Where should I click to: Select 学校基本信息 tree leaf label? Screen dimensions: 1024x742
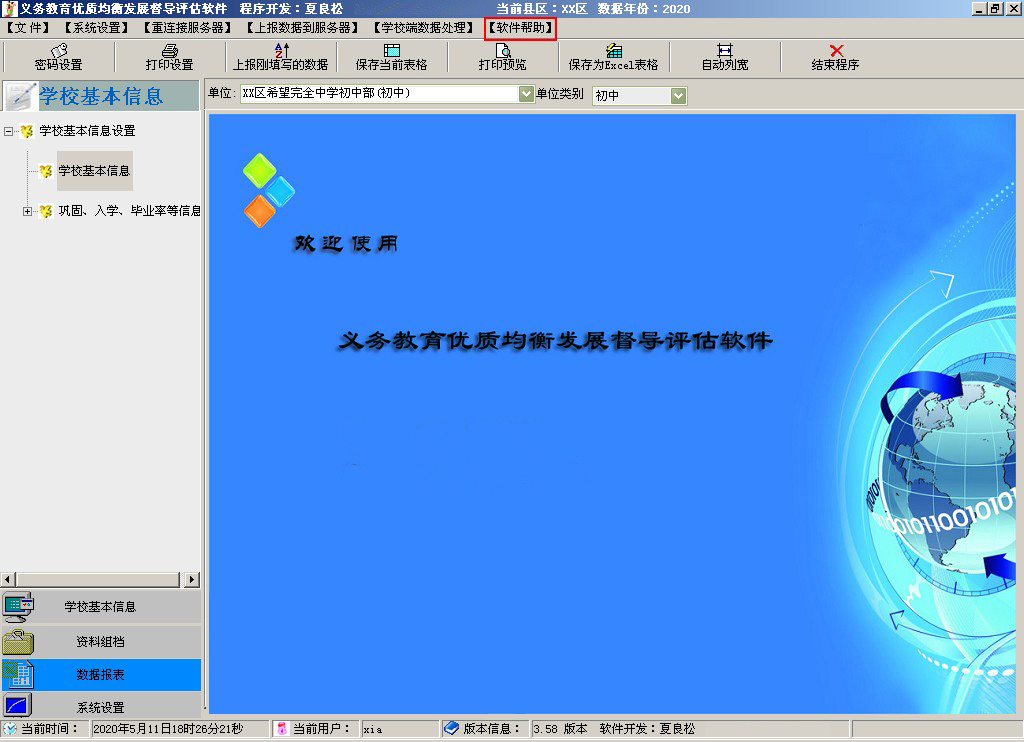95,171
